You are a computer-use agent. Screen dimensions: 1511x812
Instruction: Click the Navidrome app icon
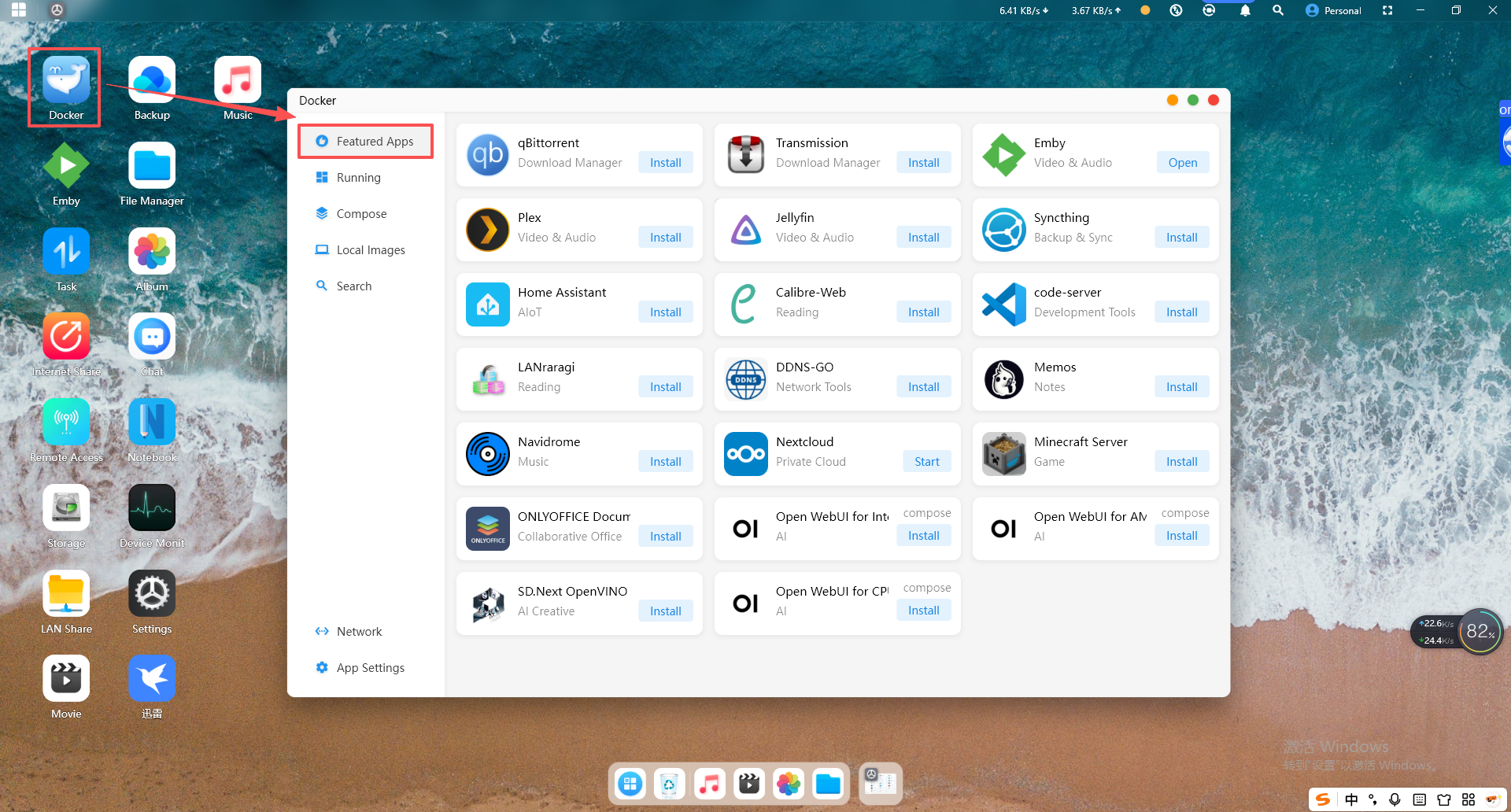pyautogui.click(x=488, y=454)
